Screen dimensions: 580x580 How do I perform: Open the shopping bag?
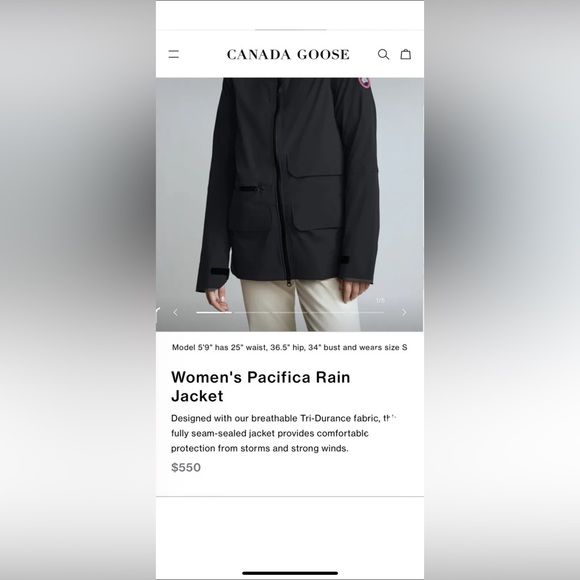pyautogui.click(x=406, y=54)
